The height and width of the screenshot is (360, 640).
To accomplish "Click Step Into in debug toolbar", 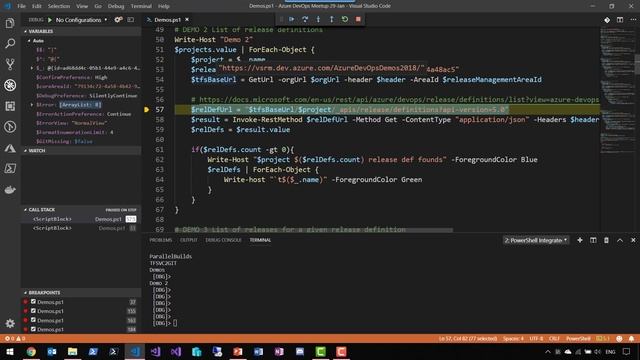I will (318, 19).
